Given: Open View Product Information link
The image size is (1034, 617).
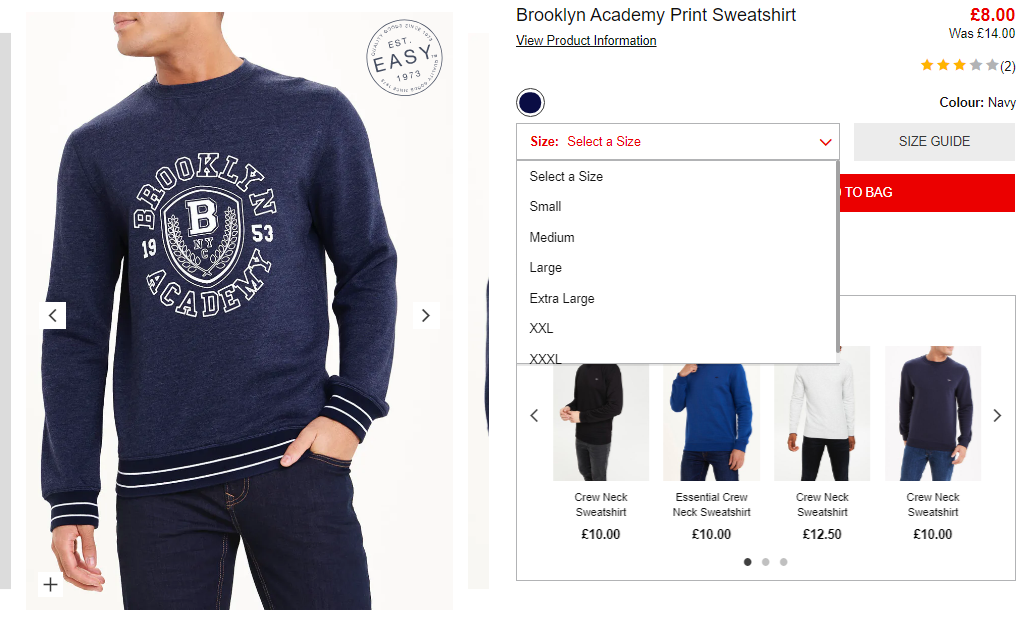Looking at the screenshot, I should pyautogui.click(x=586, y=40).
